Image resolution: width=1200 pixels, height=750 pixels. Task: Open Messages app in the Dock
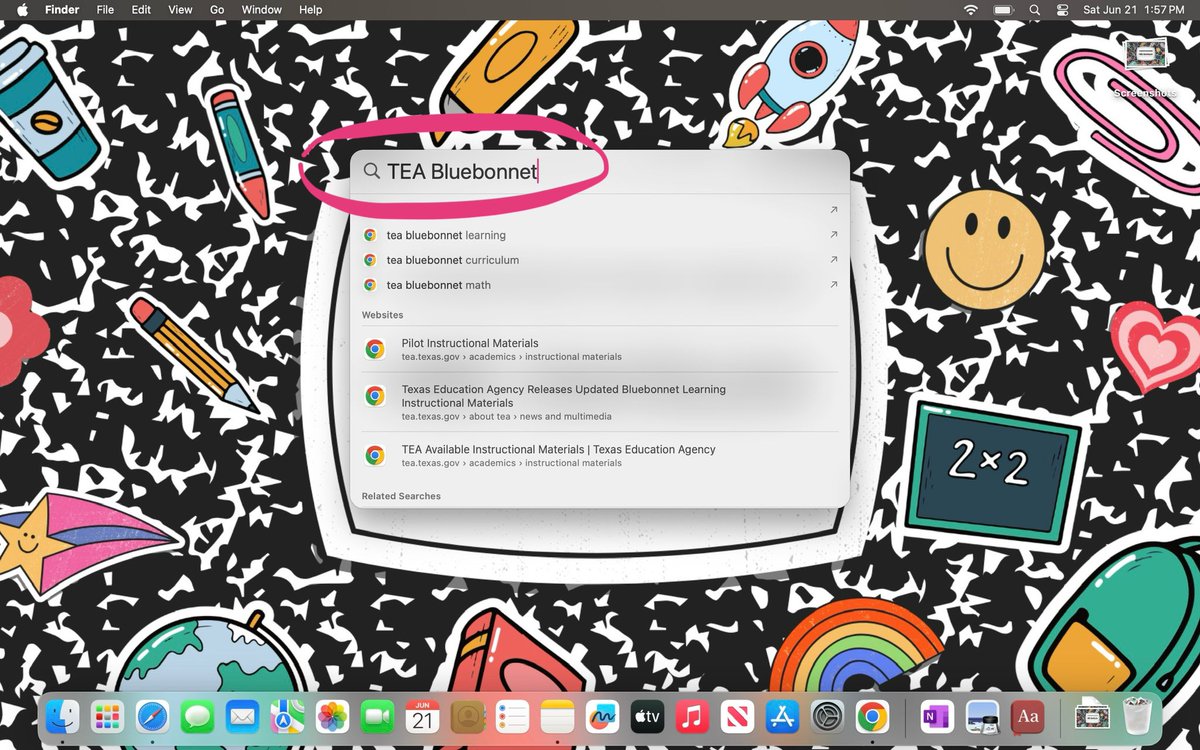[x=197, y=716]
